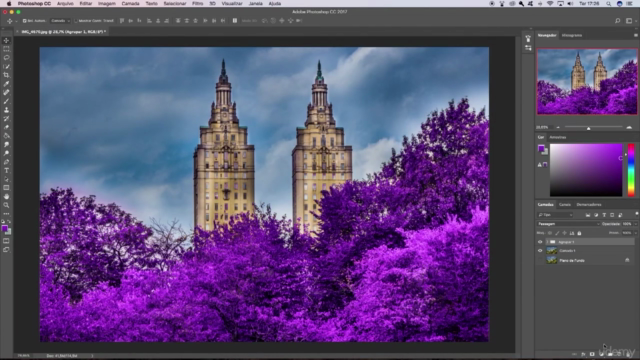Toggle the Sel. Autom. checkbox

[x=24, y=21]
